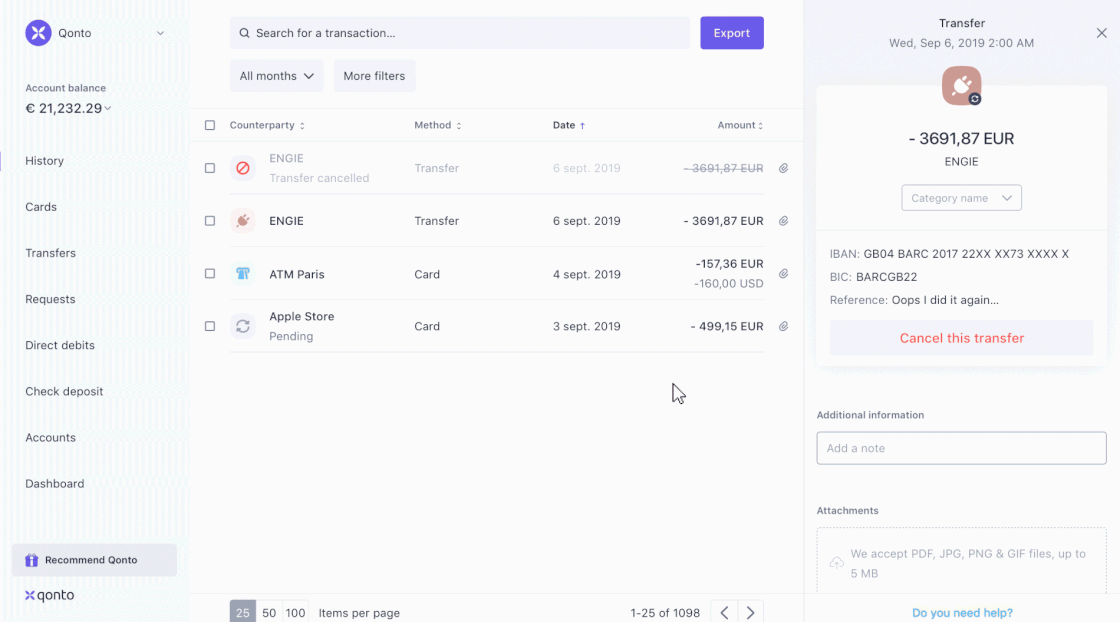Click the Add a note field
Viewport: 1120px width, 622px height.
[x=961, y=448]
